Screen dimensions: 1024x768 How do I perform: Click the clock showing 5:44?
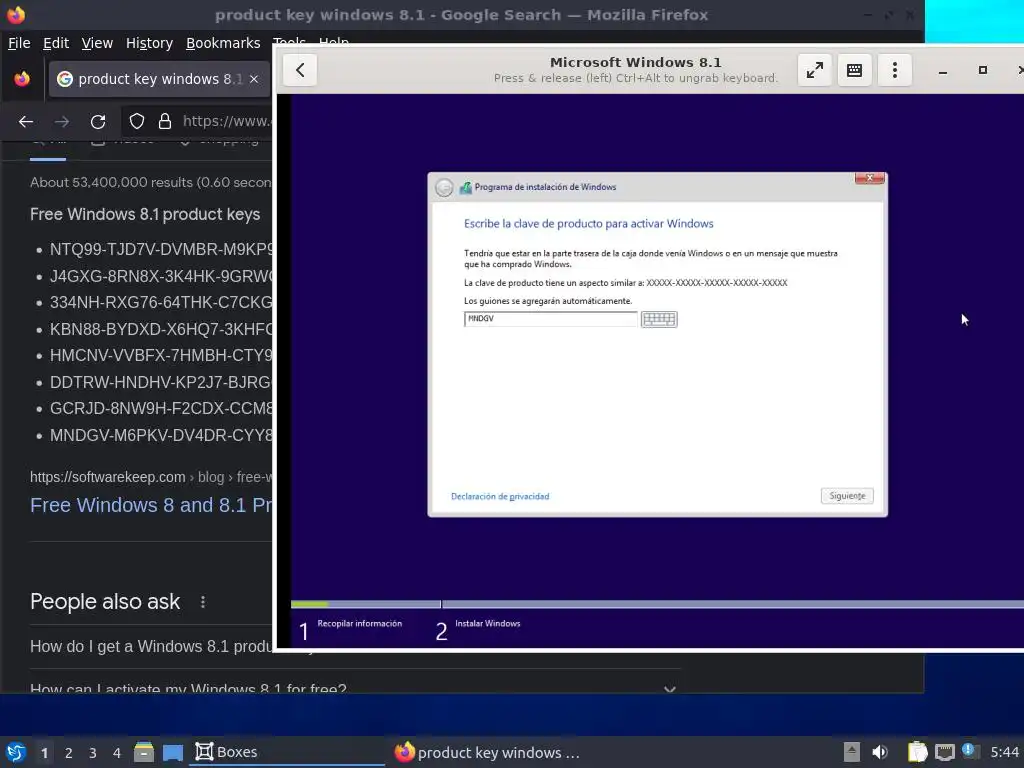click(1004, 752)
